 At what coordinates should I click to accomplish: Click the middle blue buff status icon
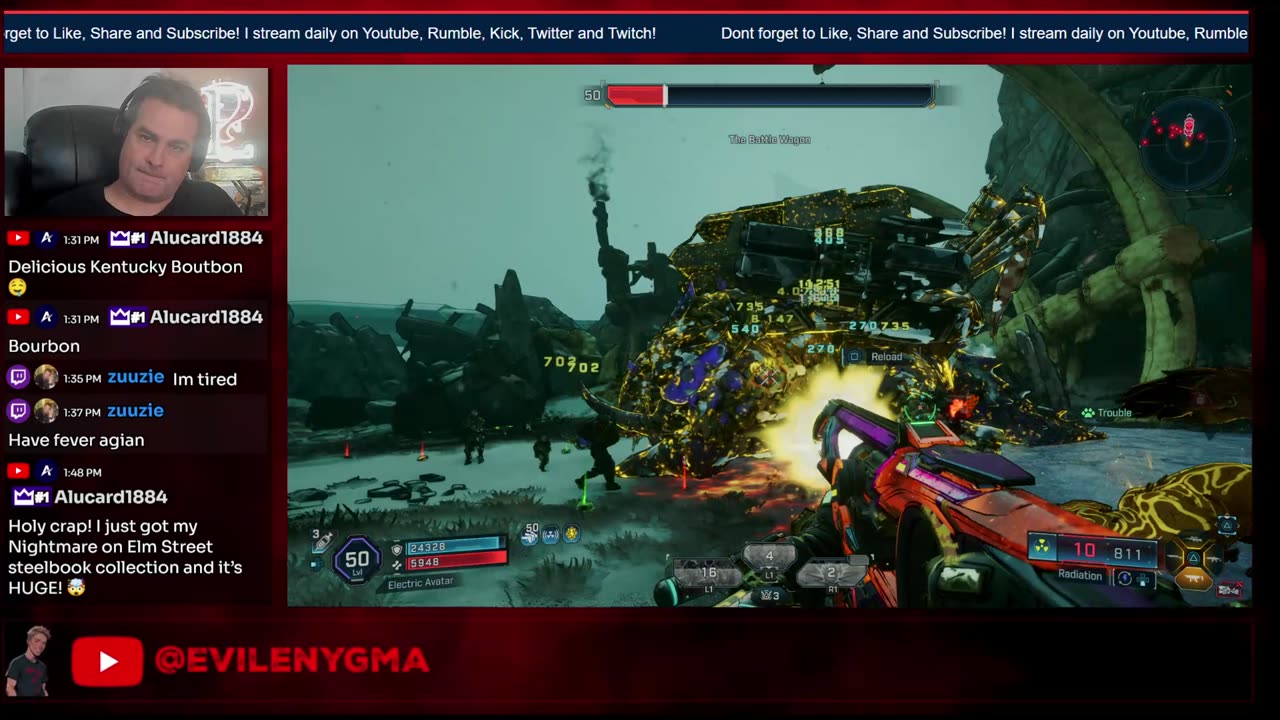point(551,535)
